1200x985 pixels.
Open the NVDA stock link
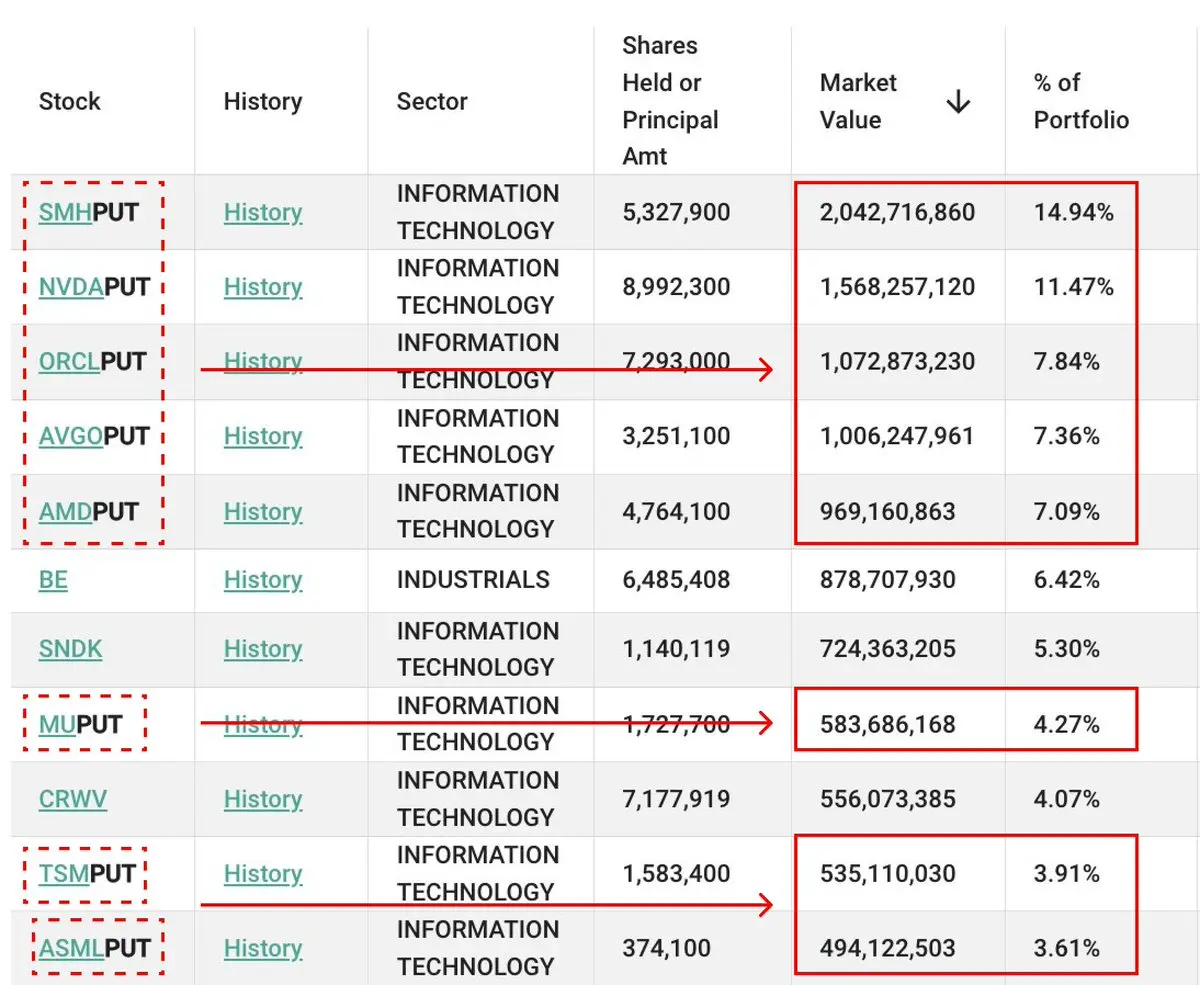click(72, 287)
